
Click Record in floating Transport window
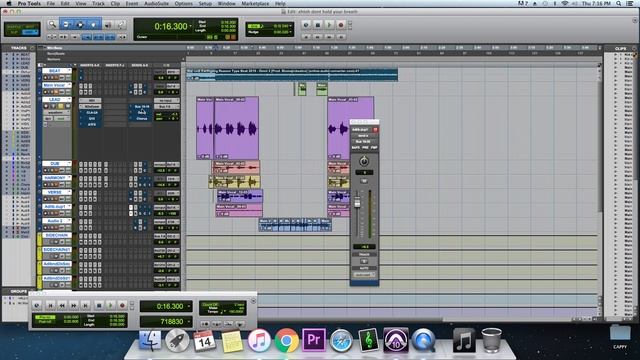click(x=122, y=305)
